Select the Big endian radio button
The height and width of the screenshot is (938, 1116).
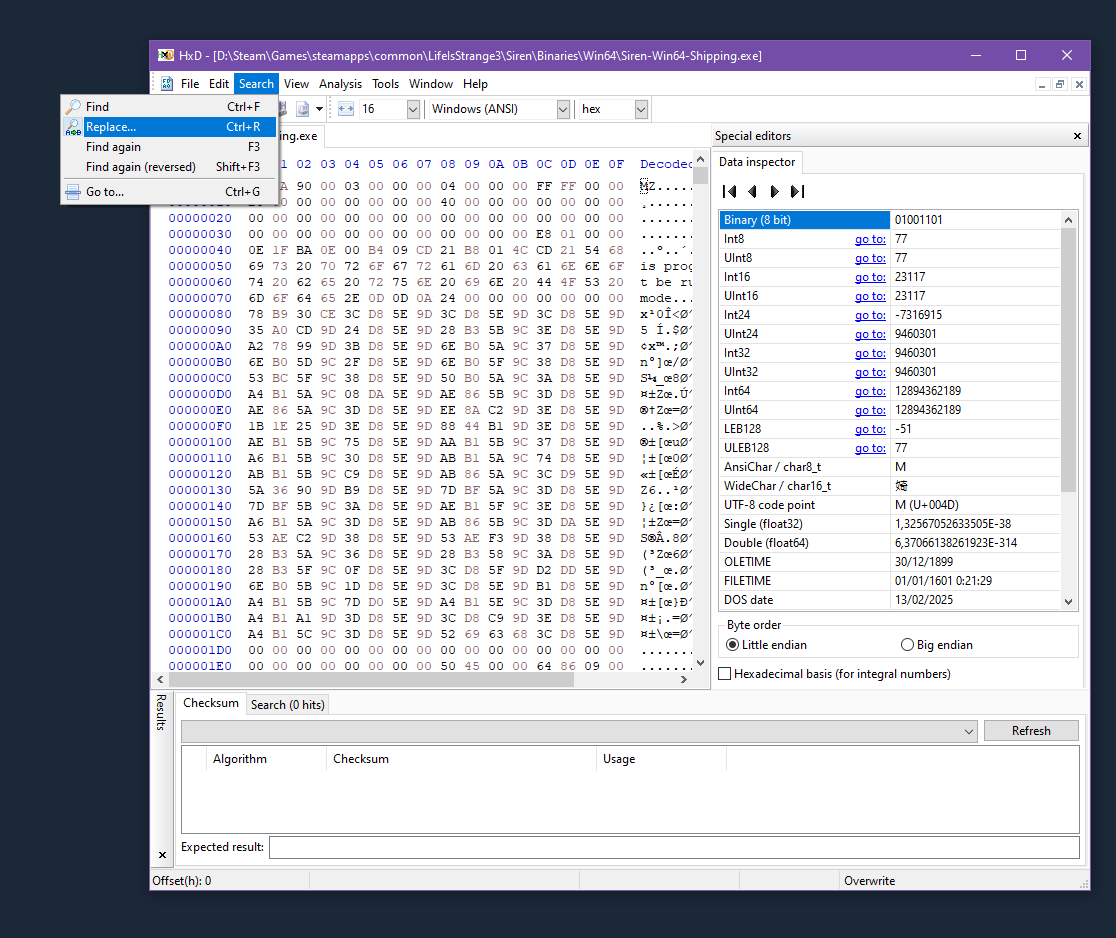[x=908, y=645]
